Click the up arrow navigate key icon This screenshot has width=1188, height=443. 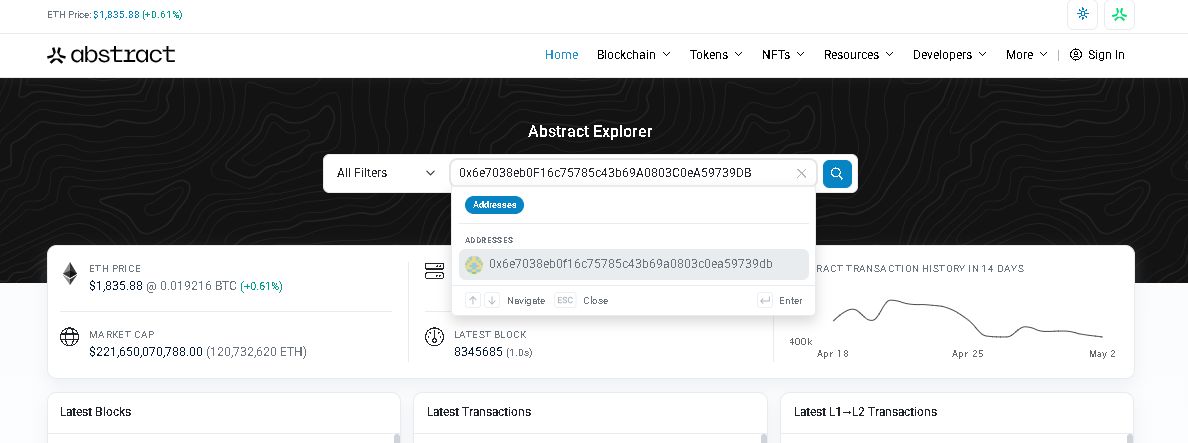(x=473, y=300)
